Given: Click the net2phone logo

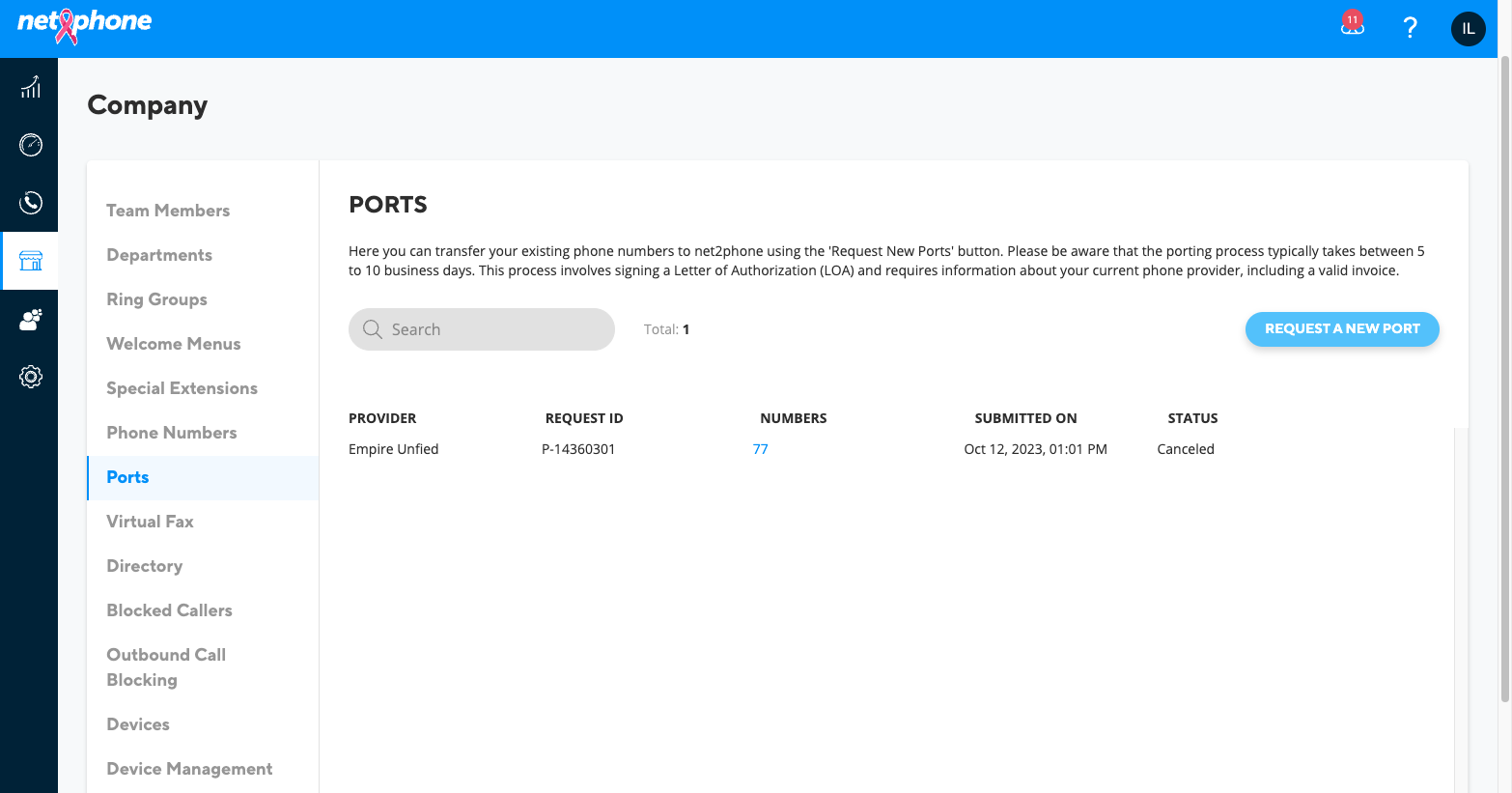Looking at the screenshot, I should click(84, 24).
